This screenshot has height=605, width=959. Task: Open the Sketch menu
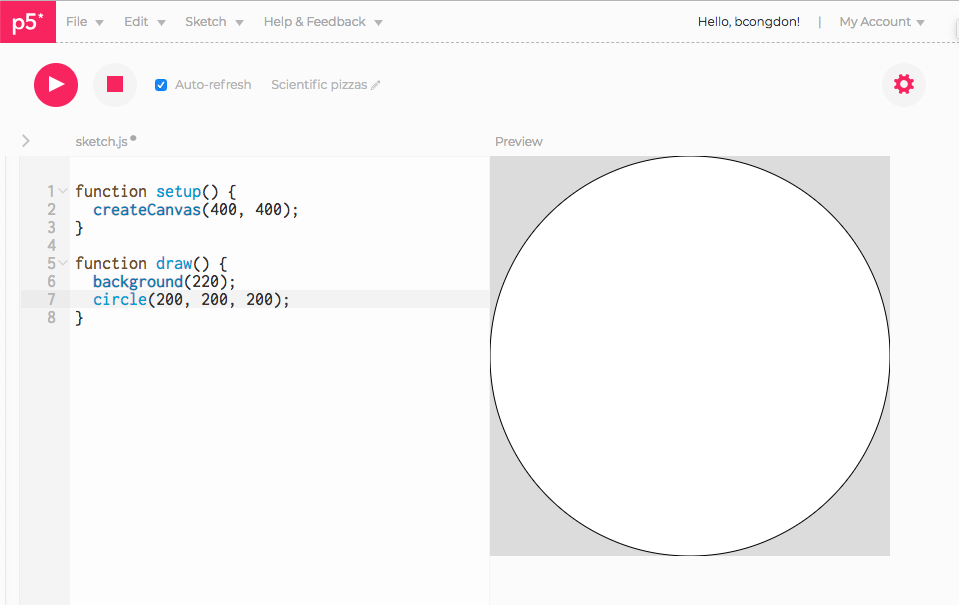pyautogui.click(x=207, y=21)
